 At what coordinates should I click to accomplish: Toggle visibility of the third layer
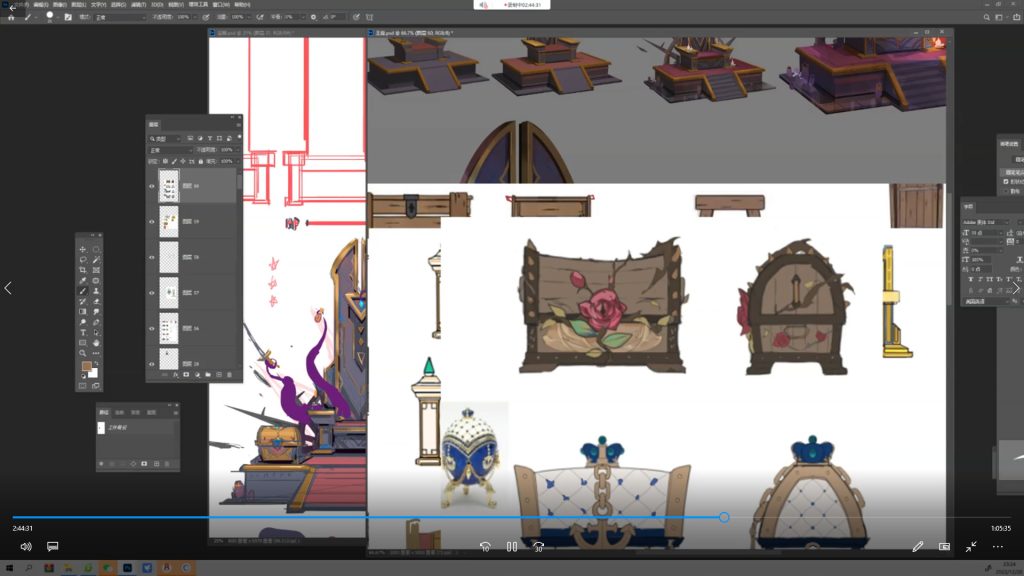152,257
